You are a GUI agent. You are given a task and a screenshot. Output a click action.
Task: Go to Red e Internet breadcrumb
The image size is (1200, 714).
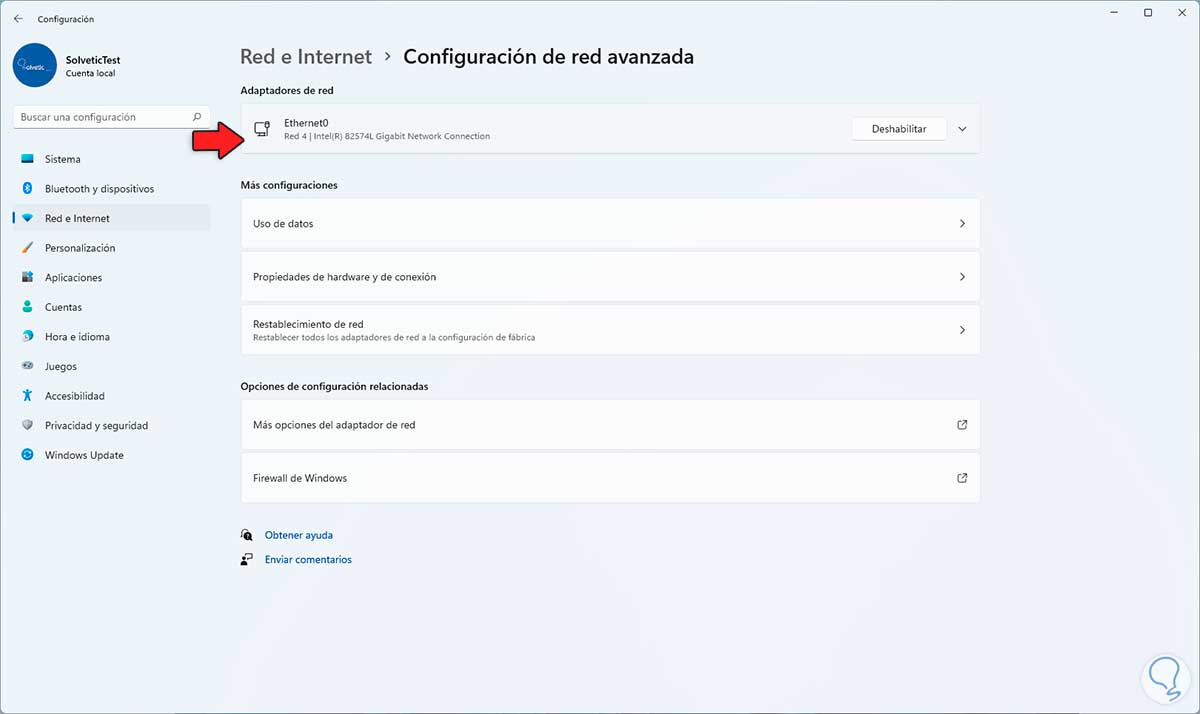pyautogui.click(x=306, y=57)
